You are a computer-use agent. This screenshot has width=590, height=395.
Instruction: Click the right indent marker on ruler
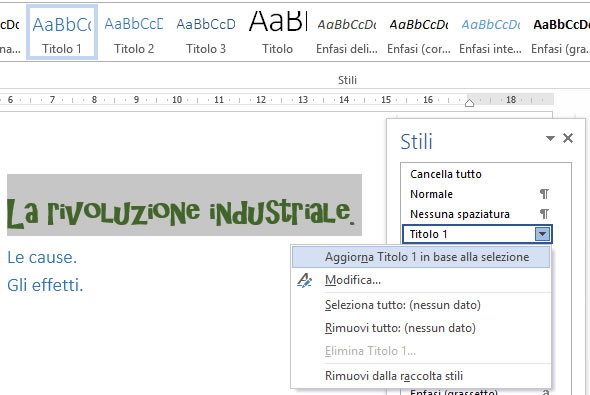[469, 102]
